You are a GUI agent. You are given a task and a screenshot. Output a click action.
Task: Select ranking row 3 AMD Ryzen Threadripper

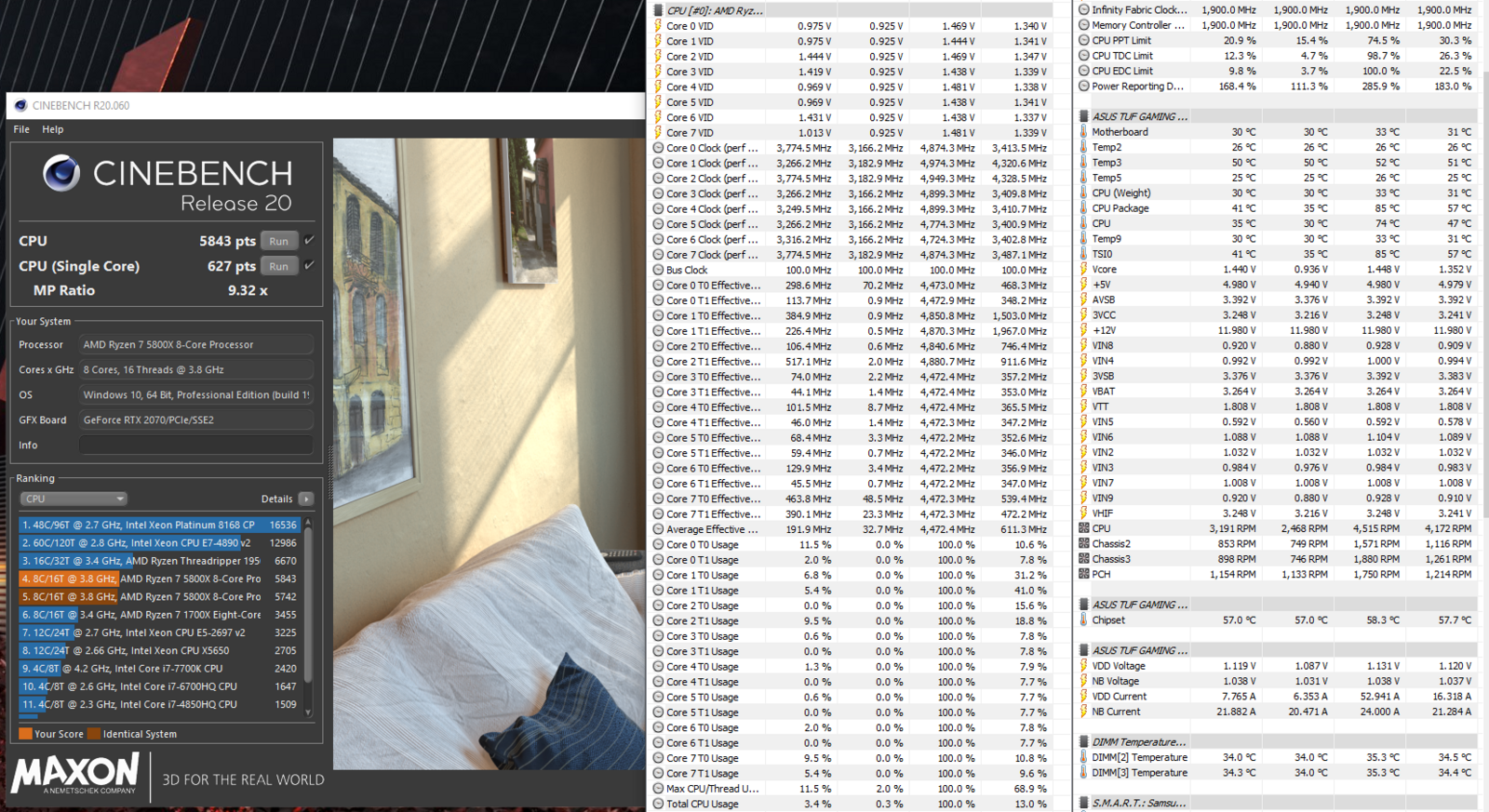click(x=159, y=561)
